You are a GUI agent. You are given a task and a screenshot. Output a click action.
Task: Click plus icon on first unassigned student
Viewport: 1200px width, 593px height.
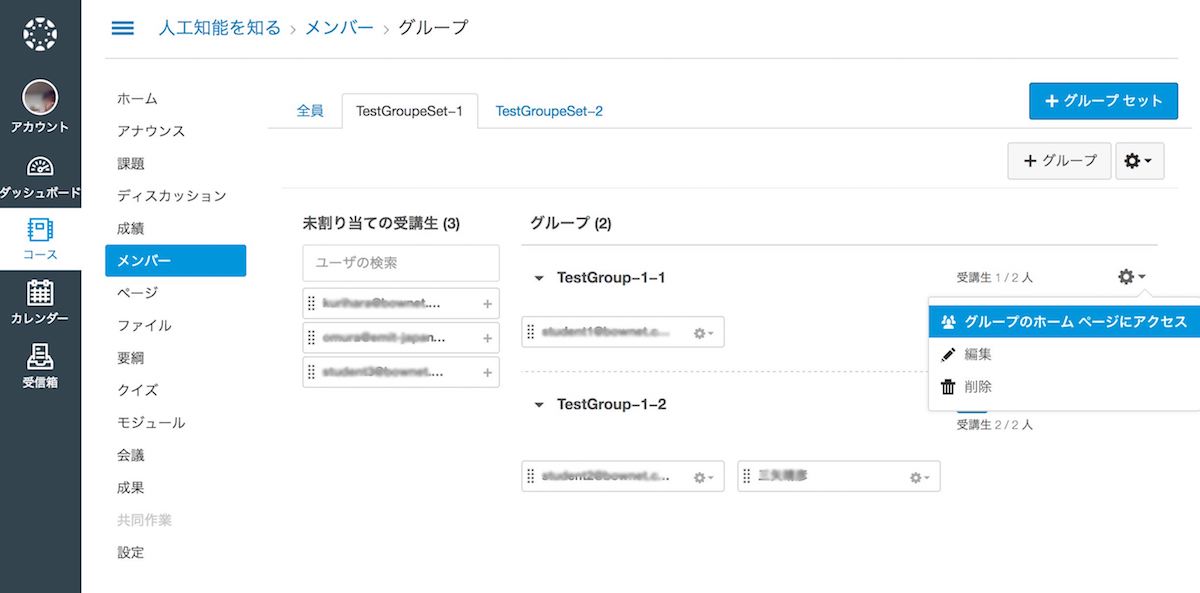tap(487, 303)
